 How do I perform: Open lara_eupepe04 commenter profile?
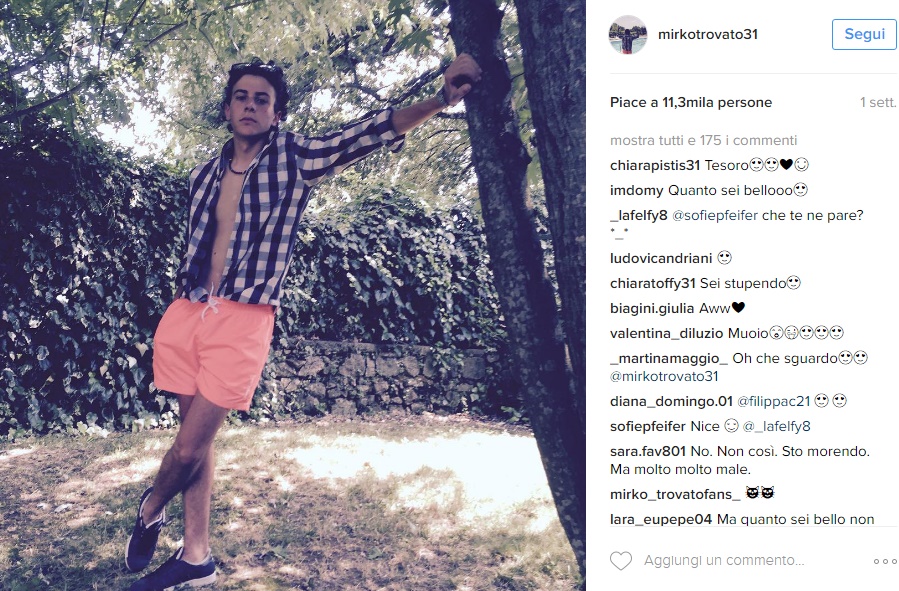[661, 520]
